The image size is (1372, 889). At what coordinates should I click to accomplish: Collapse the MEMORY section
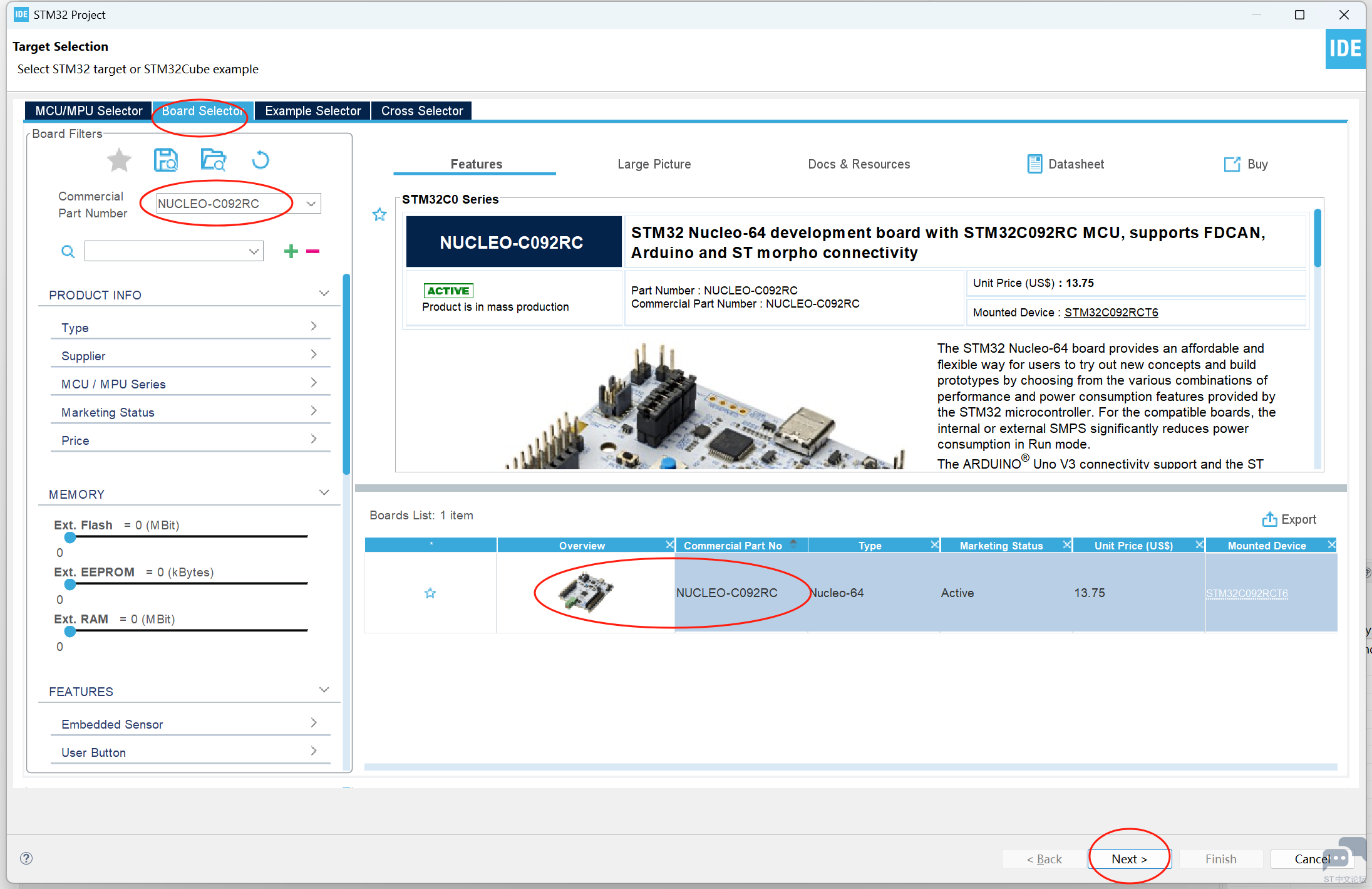[324, 492]
